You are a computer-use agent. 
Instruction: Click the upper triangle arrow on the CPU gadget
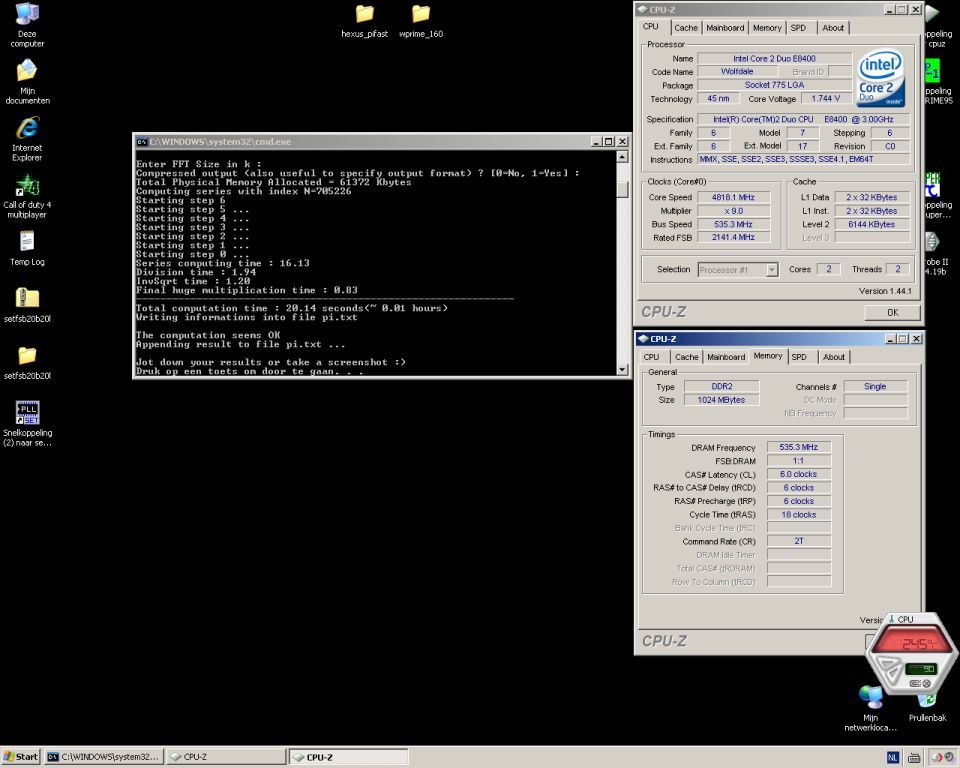click(887, 662)
